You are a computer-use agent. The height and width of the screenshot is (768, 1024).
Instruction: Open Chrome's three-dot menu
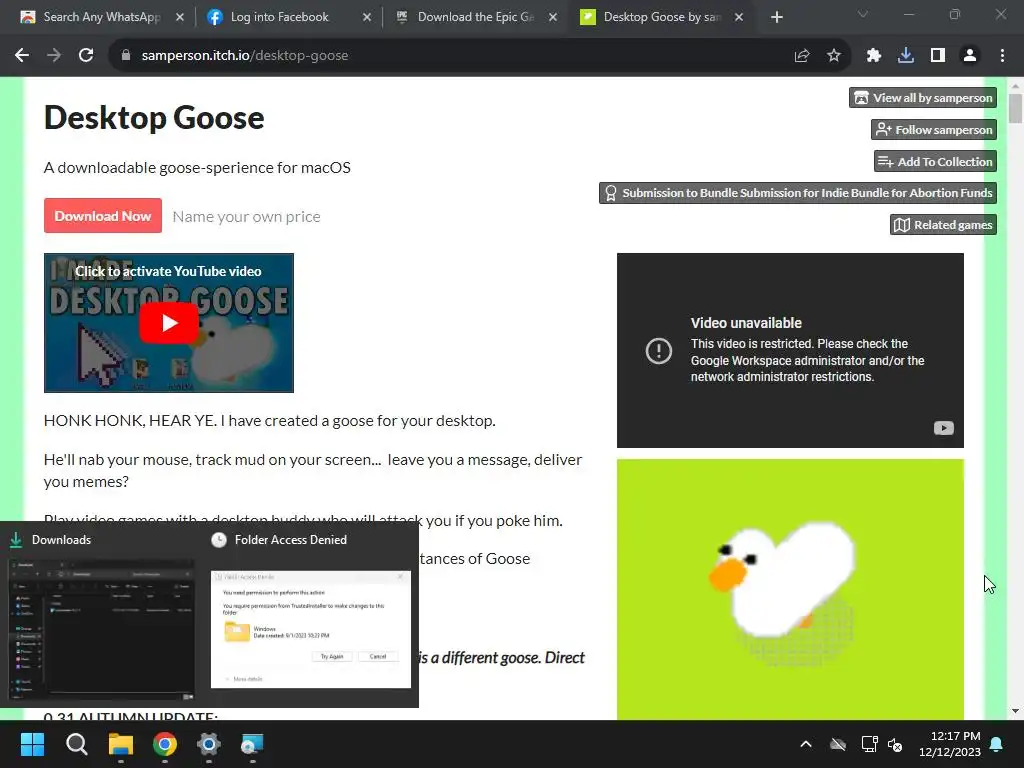point(1002,56)
